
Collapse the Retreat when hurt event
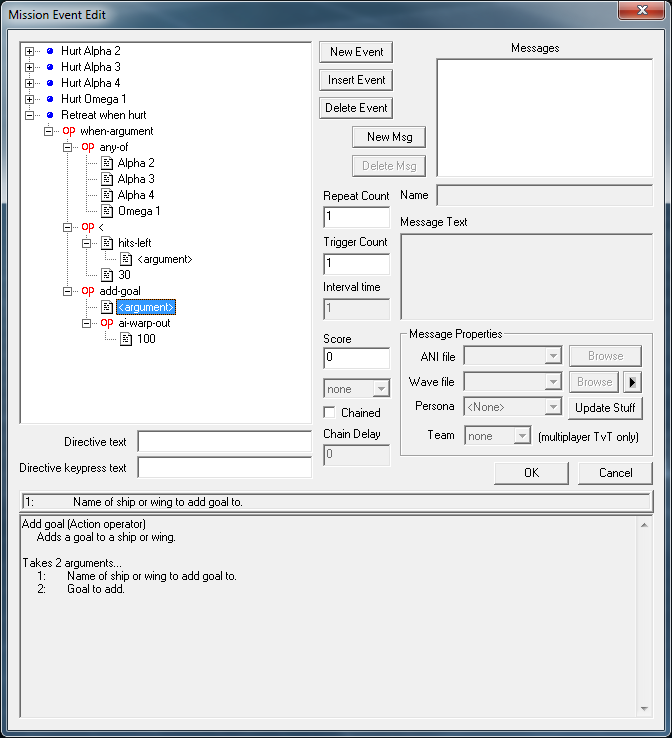pos(30,115)
